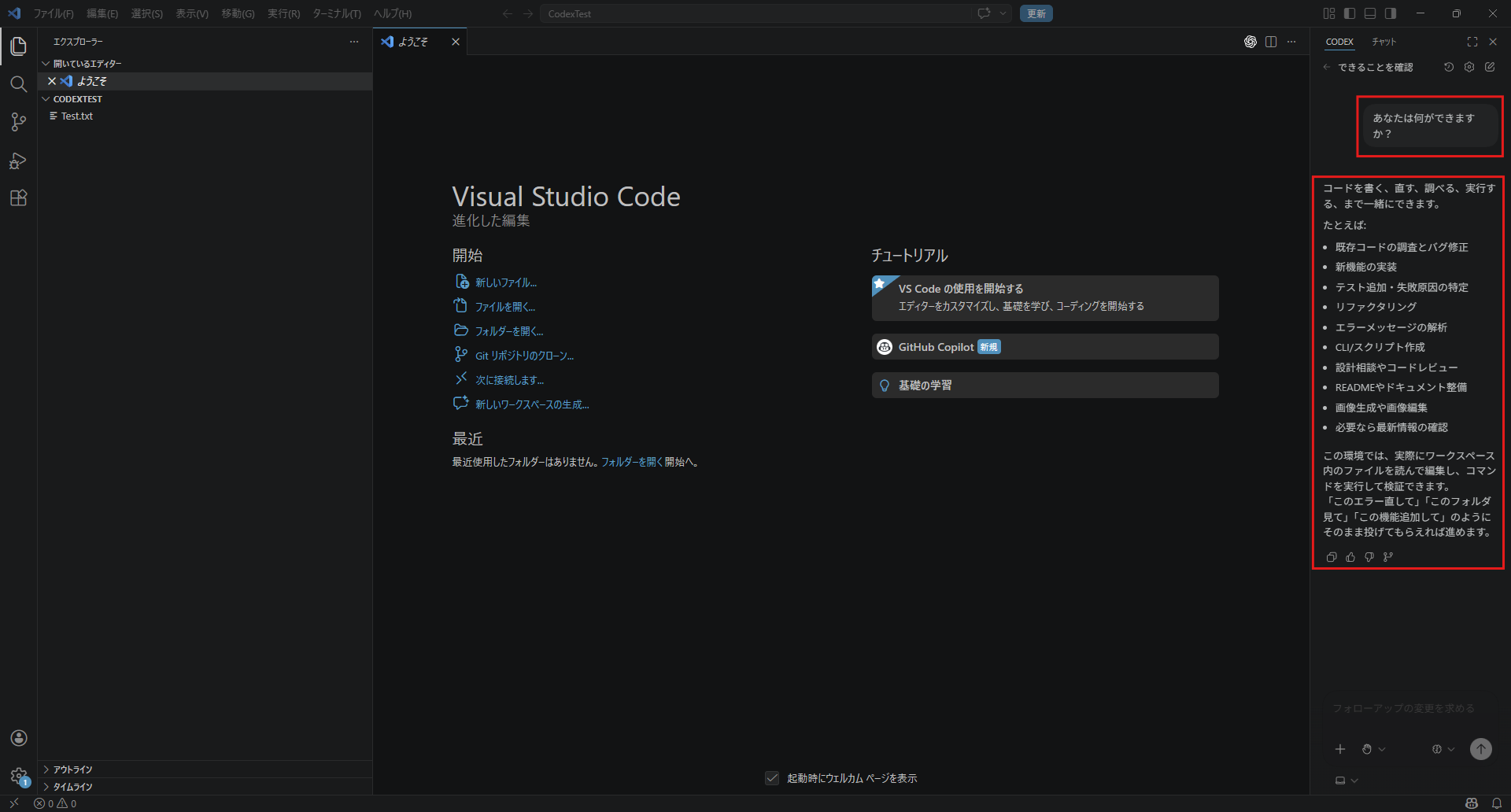Click the フォルダーを開く... link
1511x812 pixels.
coord(508,331)
